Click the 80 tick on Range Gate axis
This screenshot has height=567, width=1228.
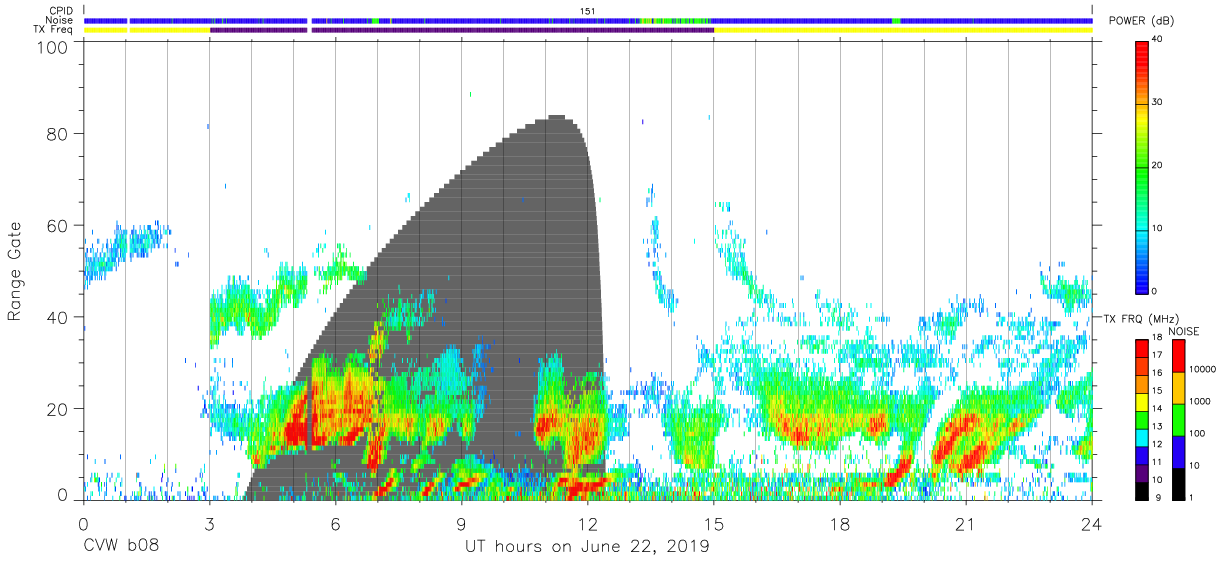(x=58, y=134)
